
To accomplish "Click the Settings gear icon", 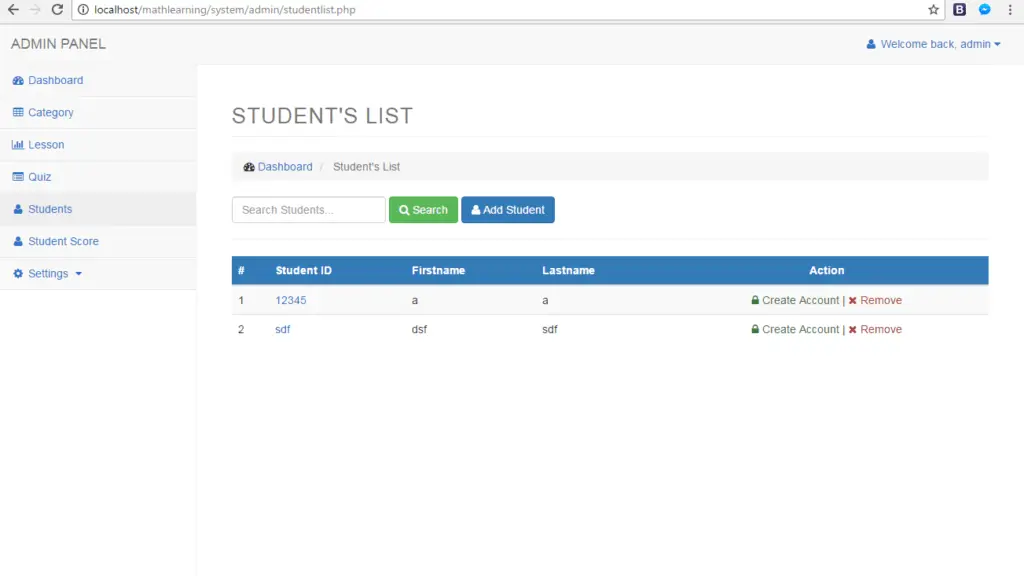I will tap(16, 273).
